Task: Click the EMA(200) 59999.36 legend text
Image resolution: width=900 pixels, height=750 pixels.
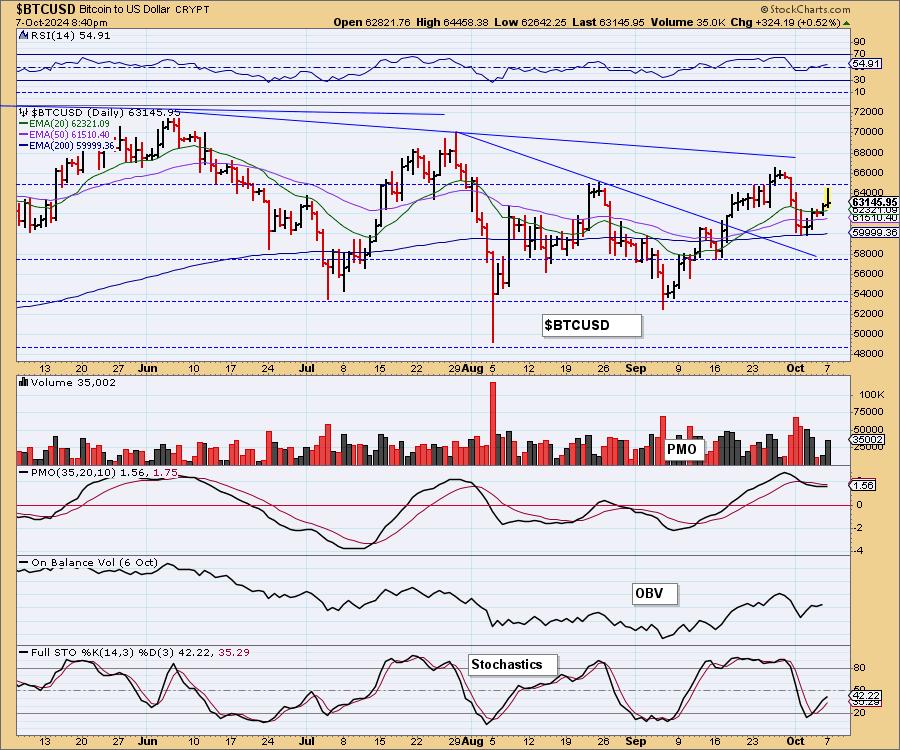Action: (x=72, y=146)
